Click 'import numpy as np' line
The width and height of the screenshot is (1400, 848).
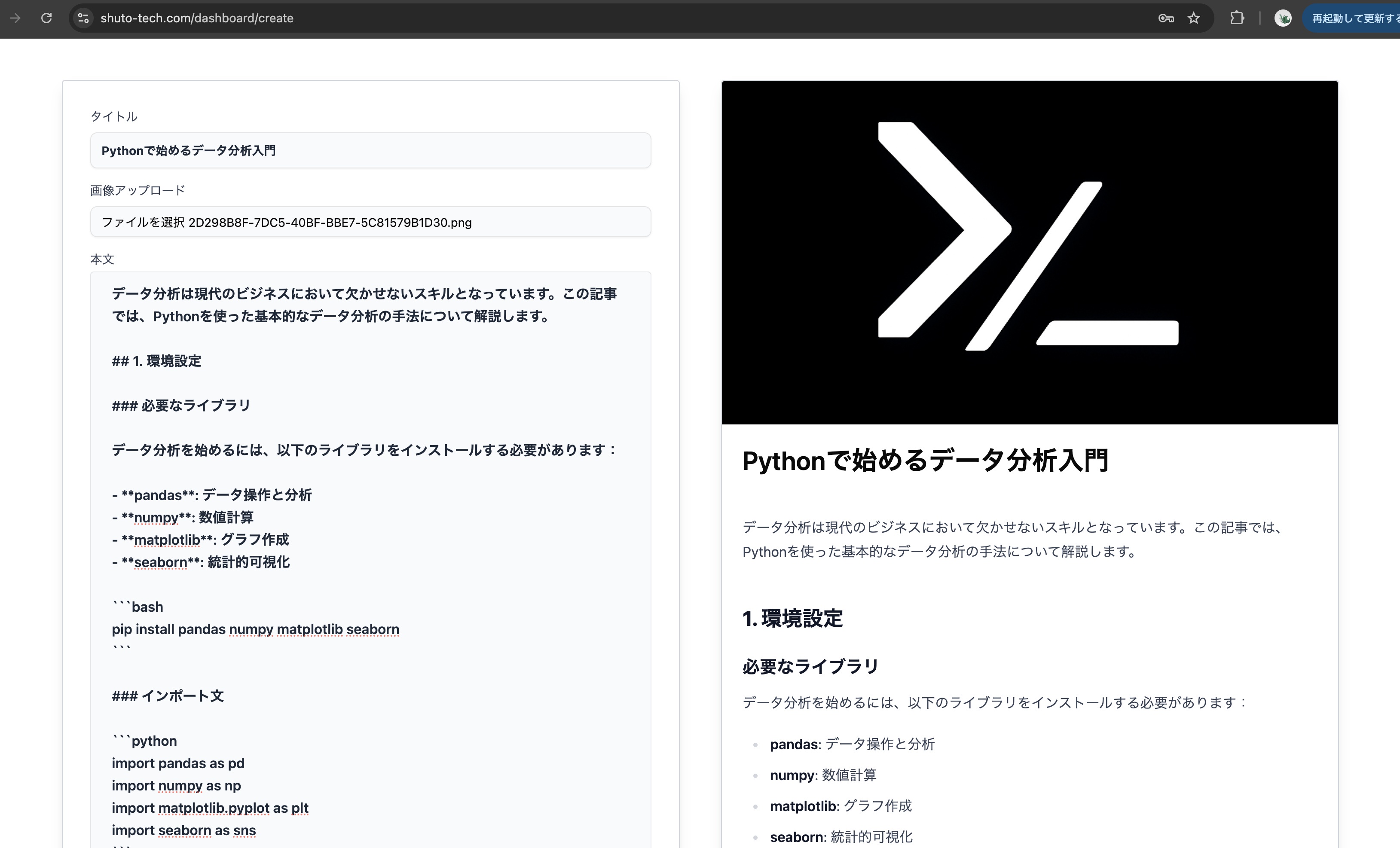click(176, 786)
